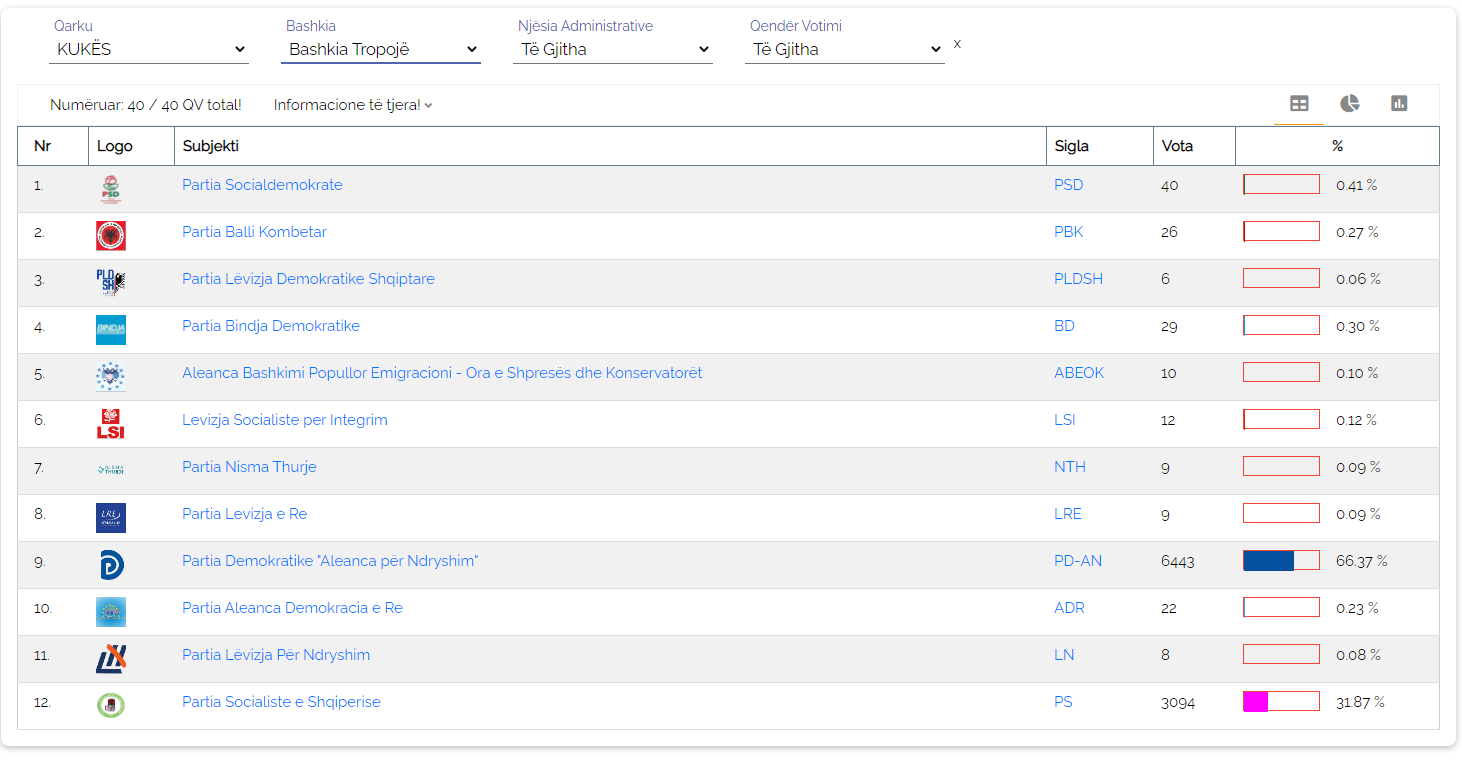The width and height of the screenshot is (1462, 762).
Task: Click the Lëvizja Për Ndryshim logo
Action: (x=111, y=658)
